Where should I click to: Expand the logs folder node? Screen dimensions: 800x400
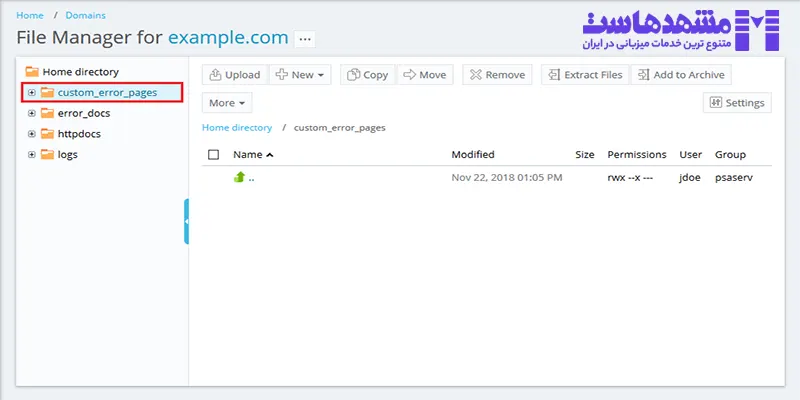tap(32, 155)
